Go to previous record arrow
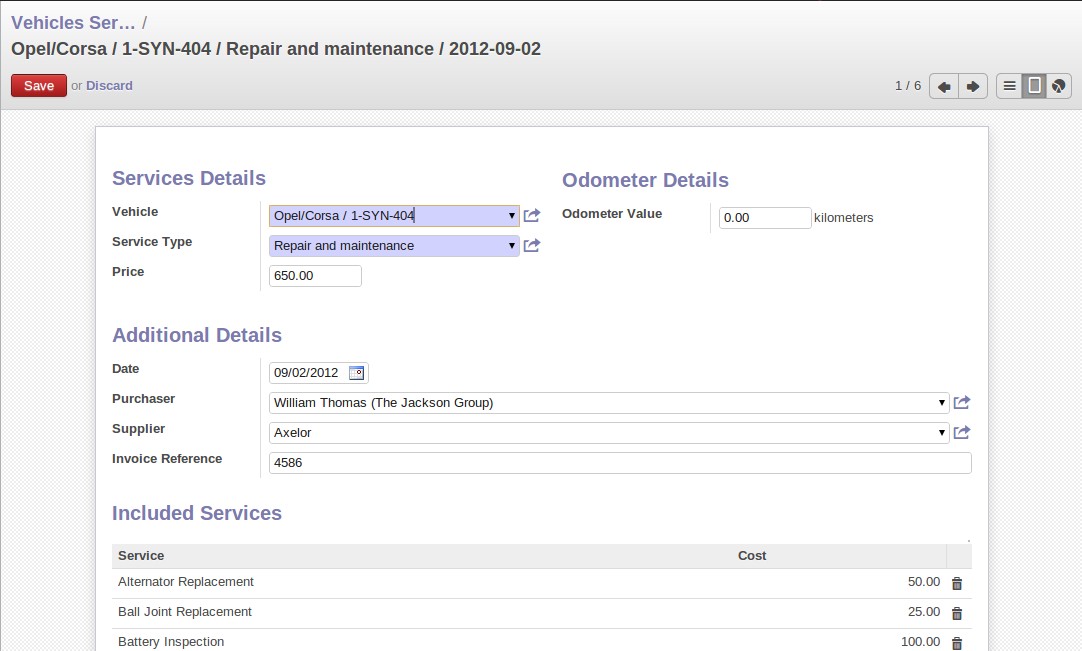Viewport: 1082px width, 651px height. point(943,86)
